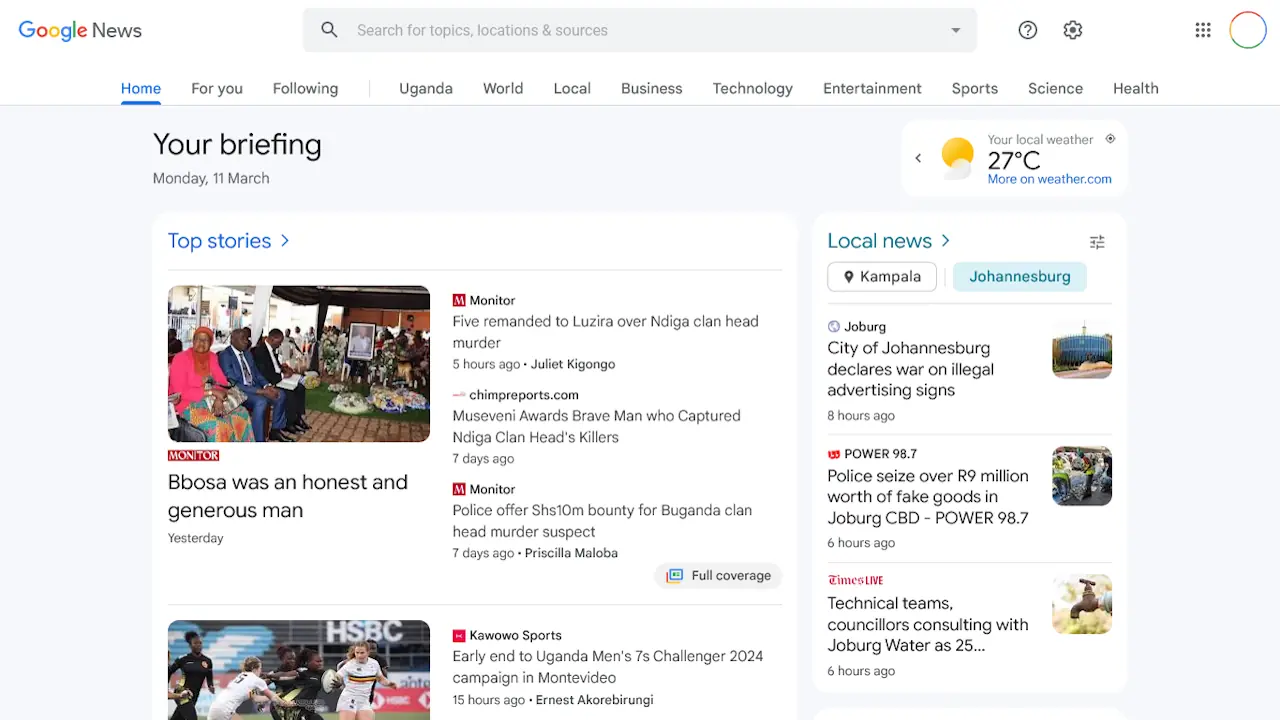The image size is (1280, 720).
Task: Select the Johannesburg location chip
Action: point(1020,277)
